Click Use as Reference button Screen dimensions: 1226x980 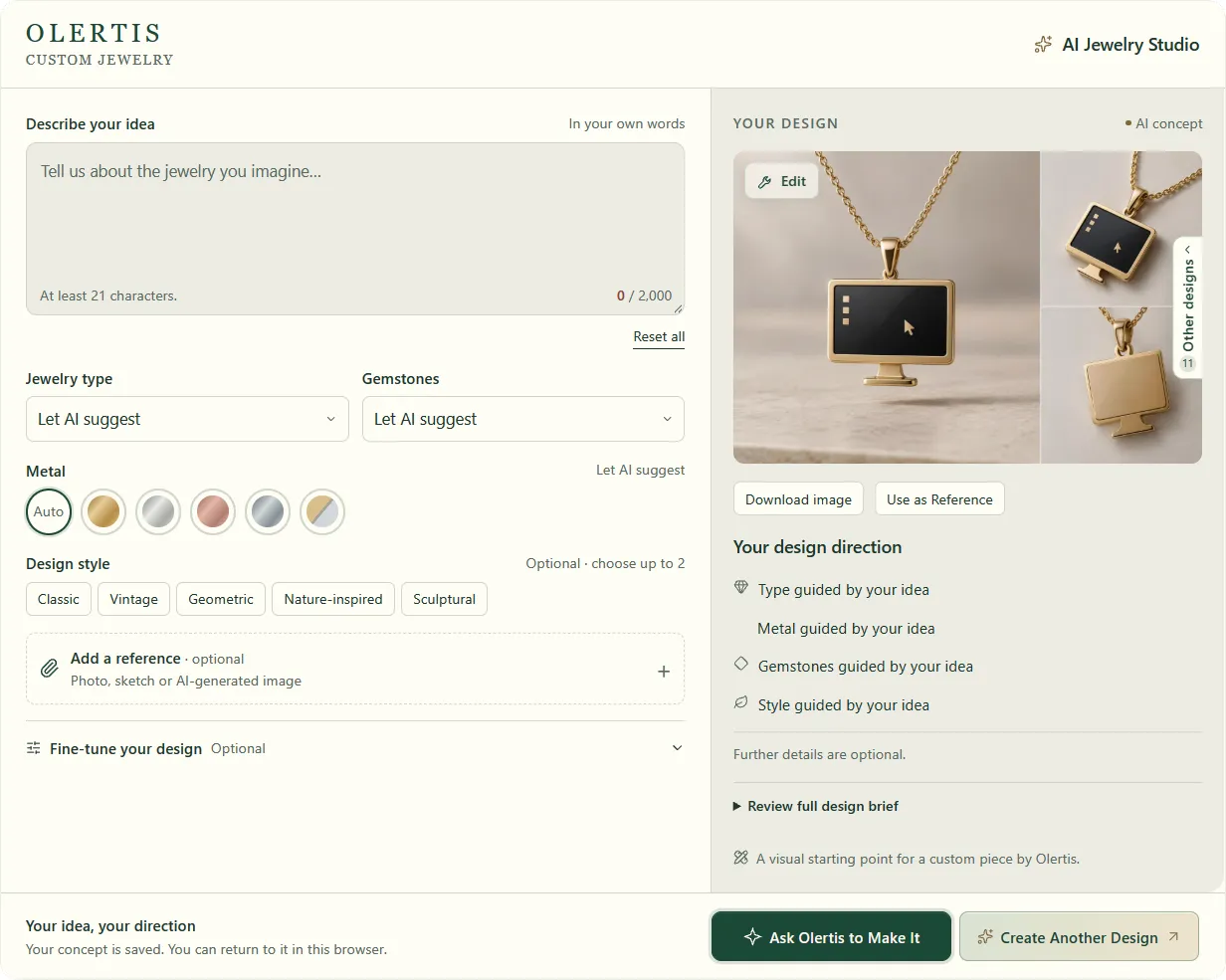tap(939, 499)
